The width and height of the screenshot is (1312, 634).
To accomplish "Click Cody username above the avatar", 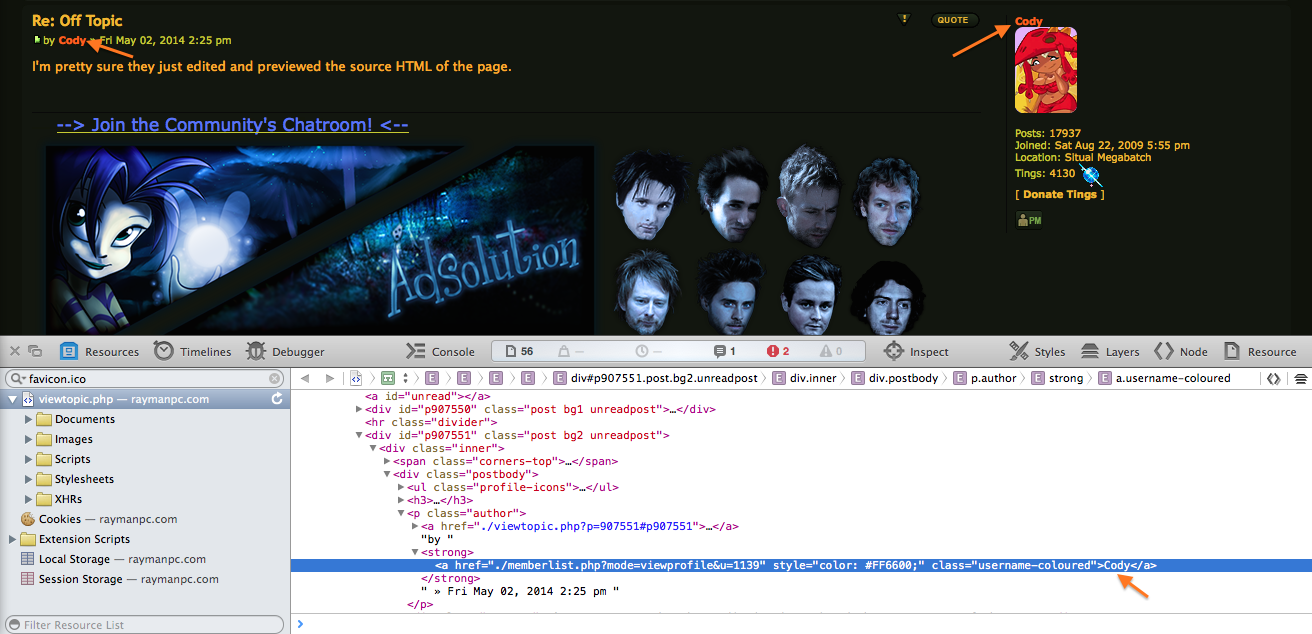I will (1028, 21).
